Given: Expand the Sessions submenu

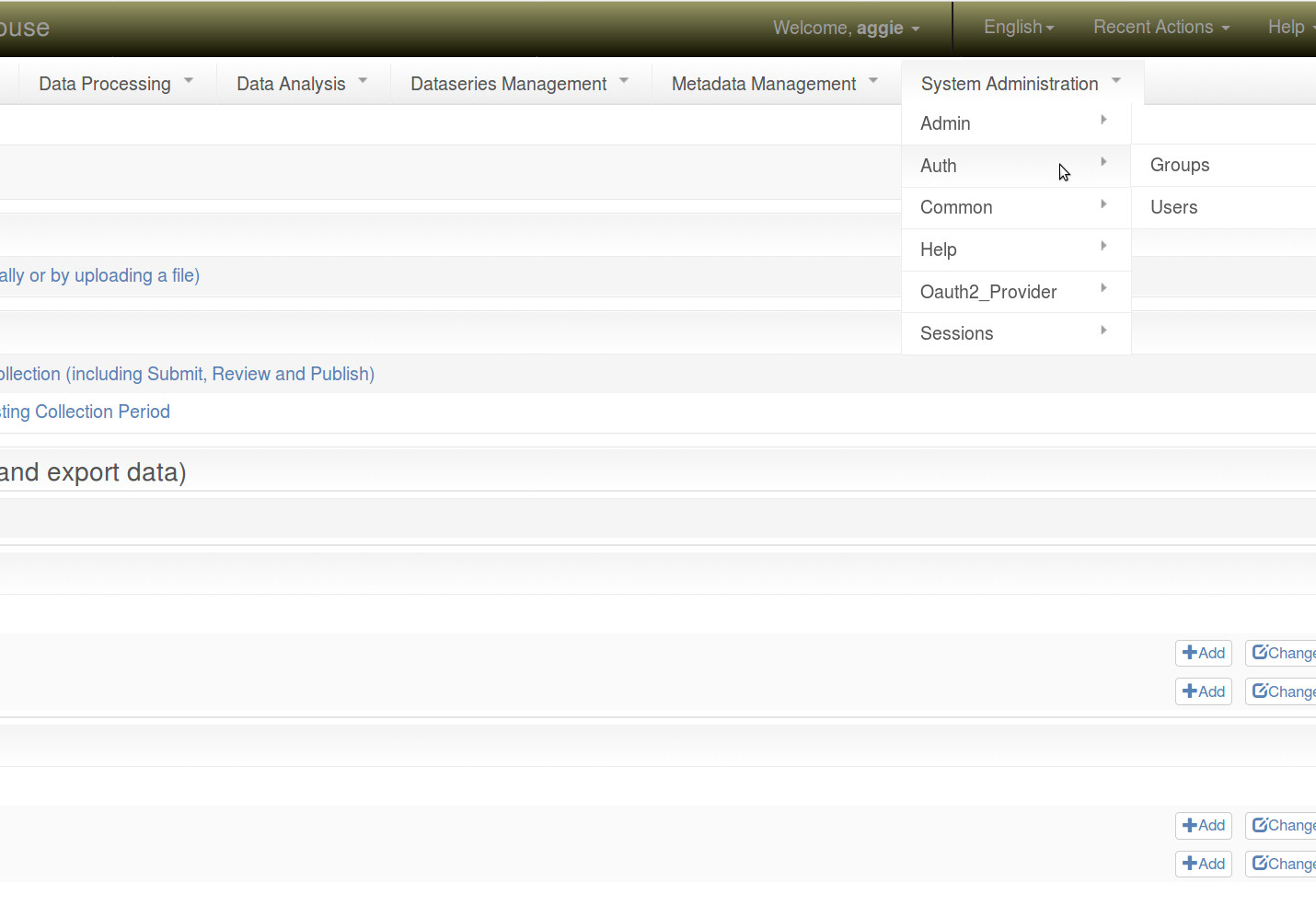Looking at the screenshot, I should 956,333.
